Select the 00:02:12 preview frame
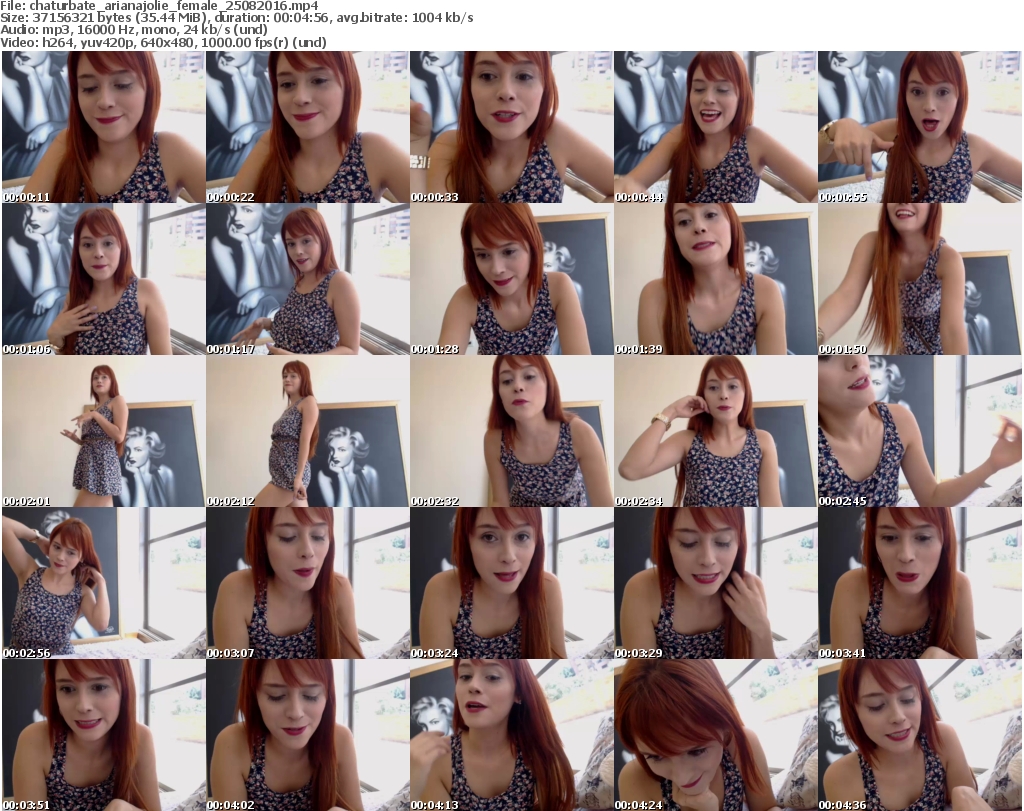The width and height of the screenshot is (1024, 811). pyautogui.click(x=308, y=431)
